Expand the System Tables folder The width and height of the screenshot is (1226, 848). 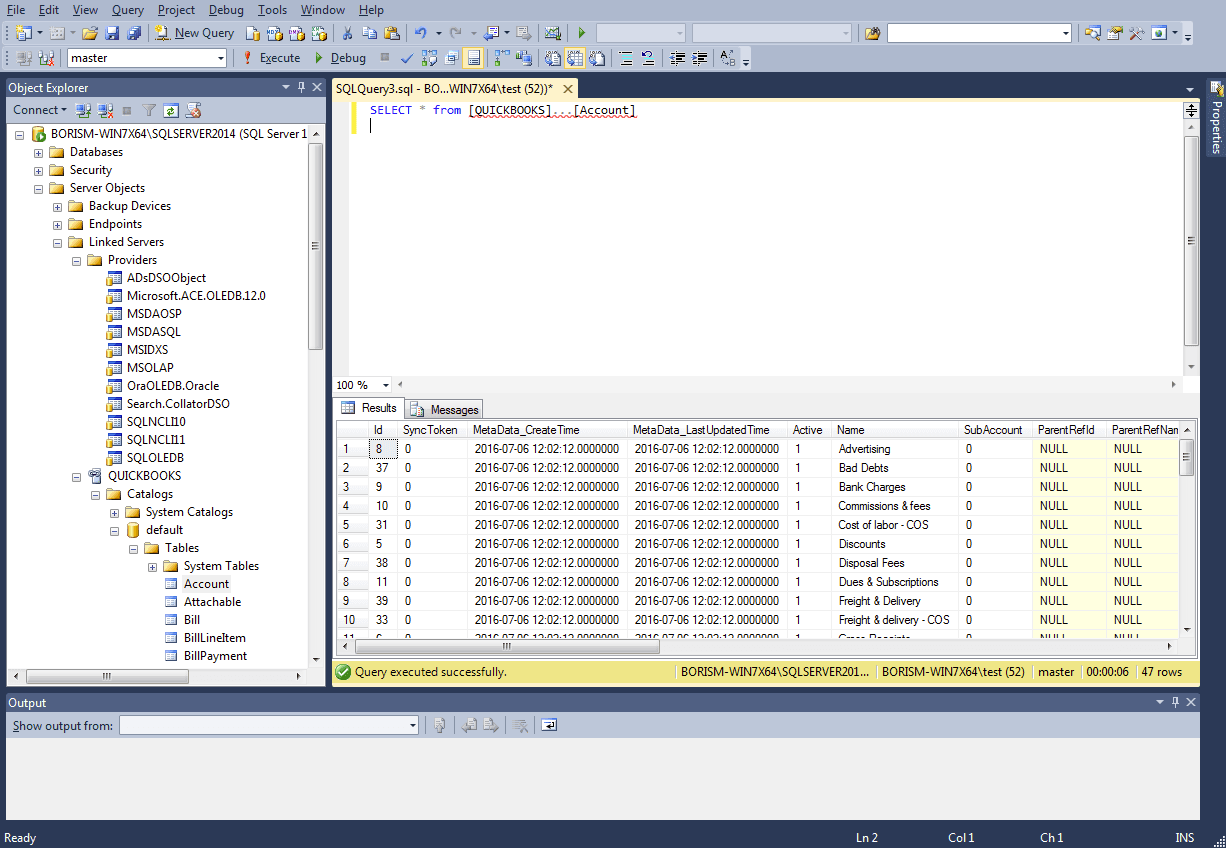click(153, 567)
